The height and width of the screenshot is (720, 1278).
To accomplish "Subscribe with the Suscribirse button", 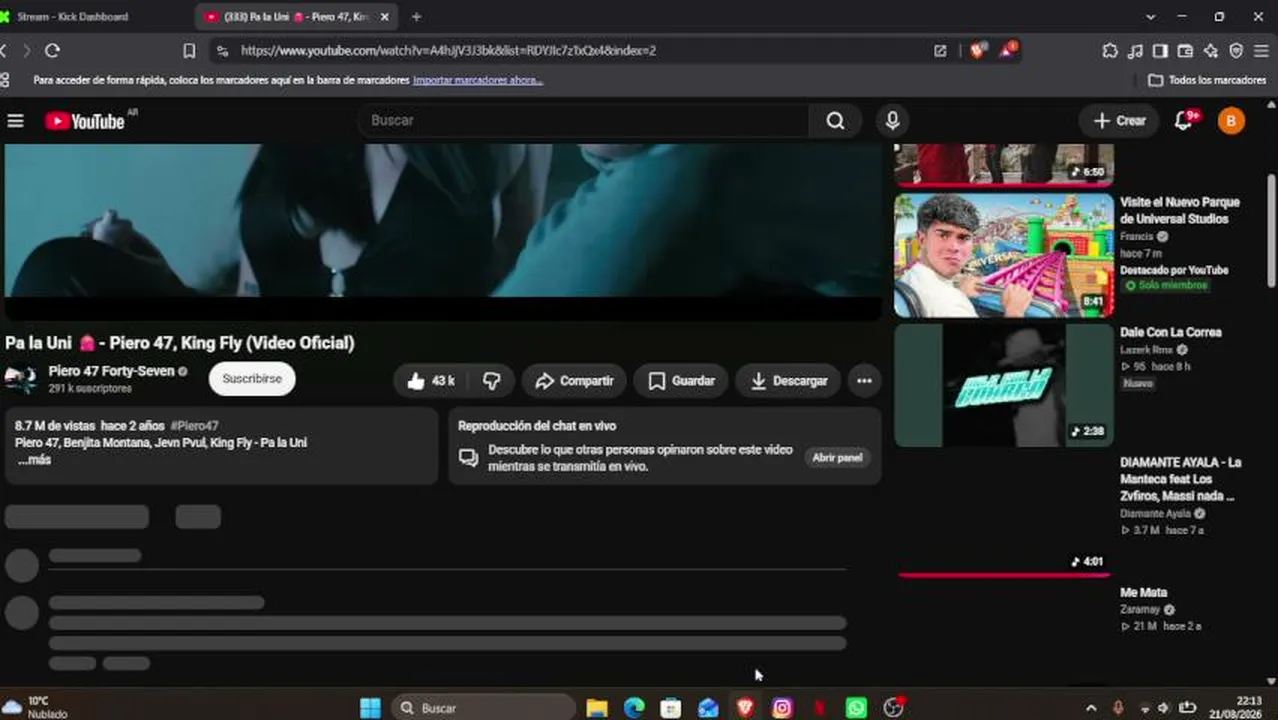I will (x=252, y=379).
